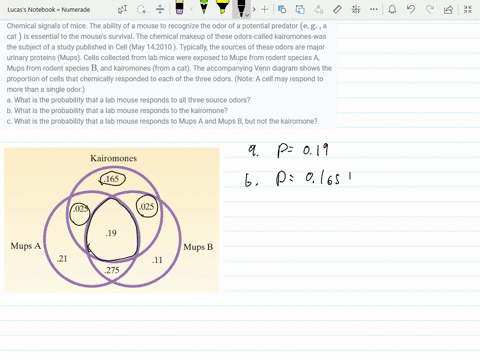Choose the Insert Space tool
Screen dimensions: 480x360
160,9
